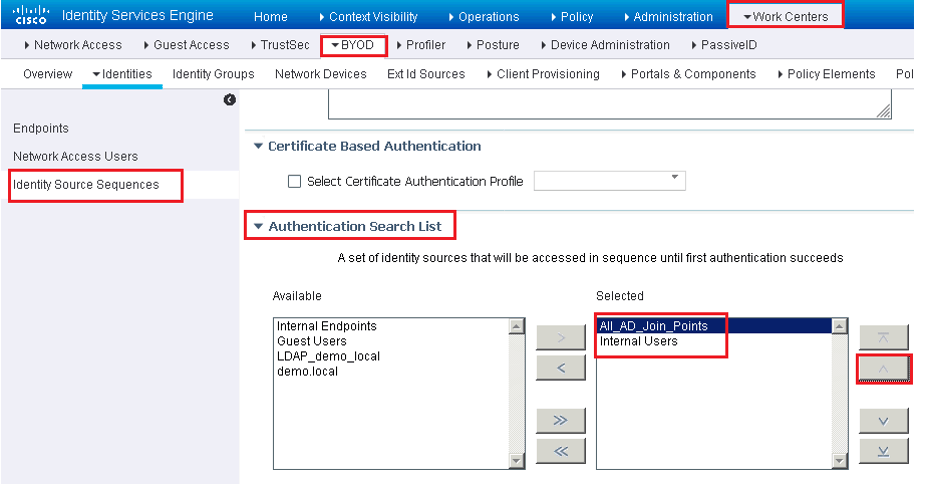Expand Portals & Components tab

pyautogui.click(x=689, y=74)
